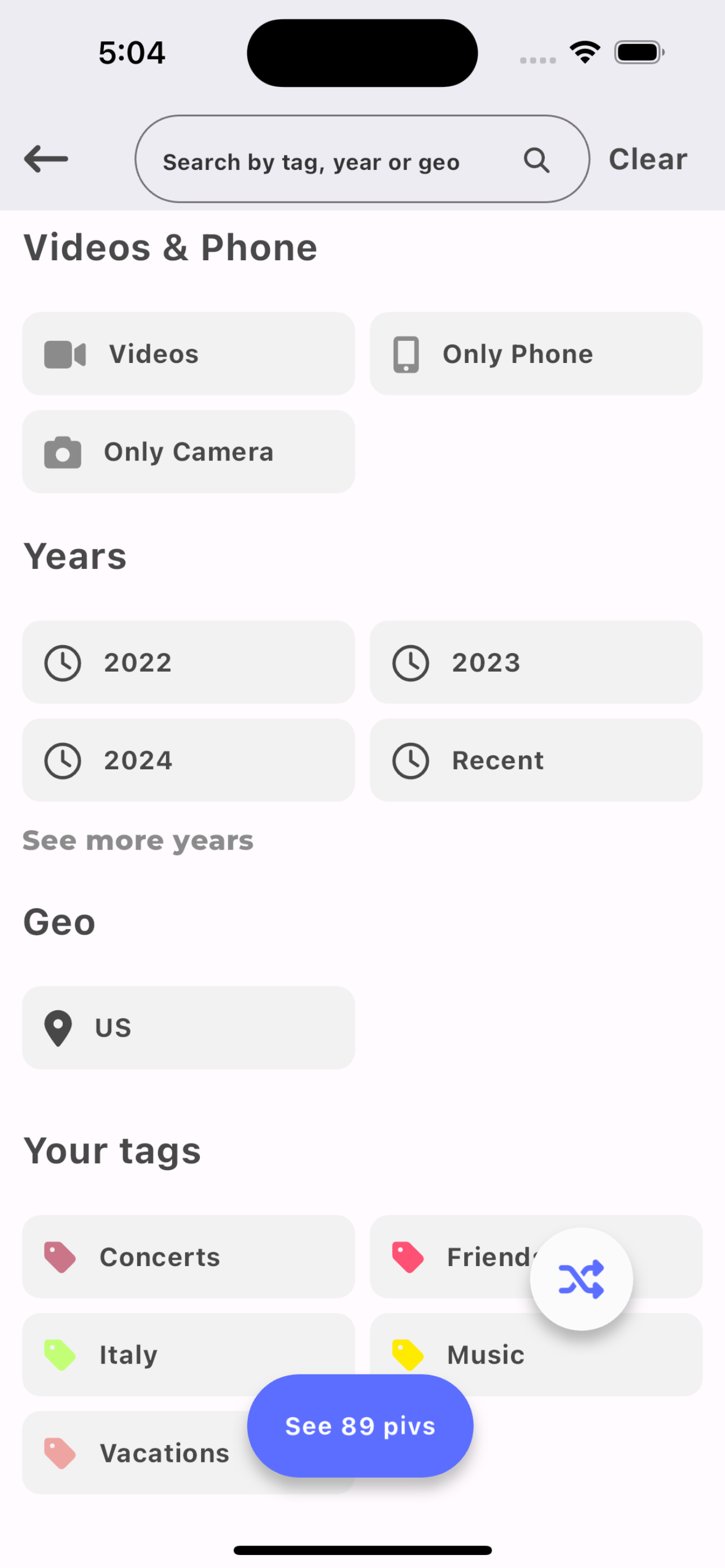Select the Concerts tag
Image resolution: width=725 pixels, height=1568 pixels.
(x=188, y=1257)
